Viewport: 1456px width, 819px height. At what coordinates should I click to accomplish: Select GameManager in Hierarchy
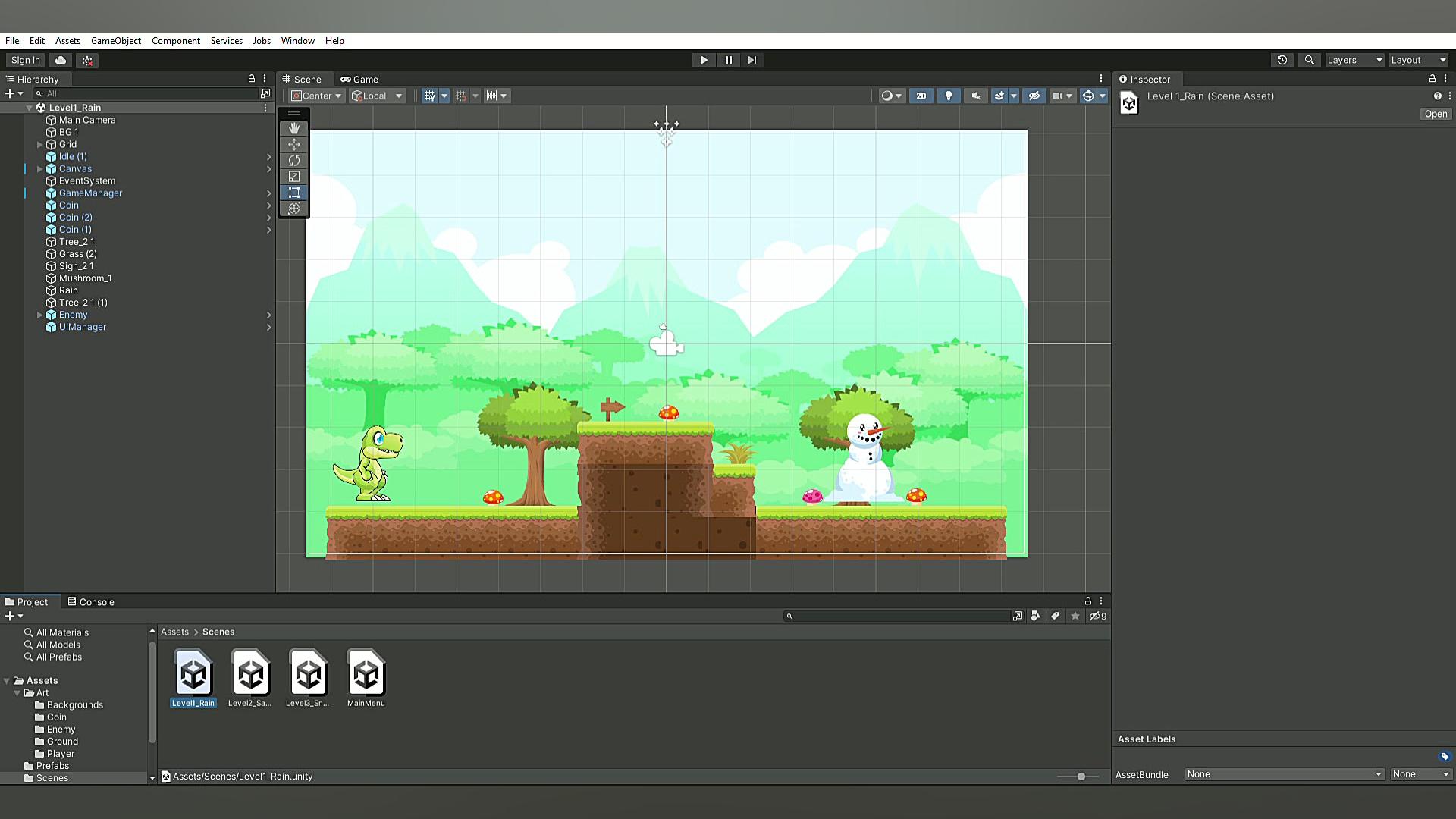pyautogui.click(x=90, y=193)
